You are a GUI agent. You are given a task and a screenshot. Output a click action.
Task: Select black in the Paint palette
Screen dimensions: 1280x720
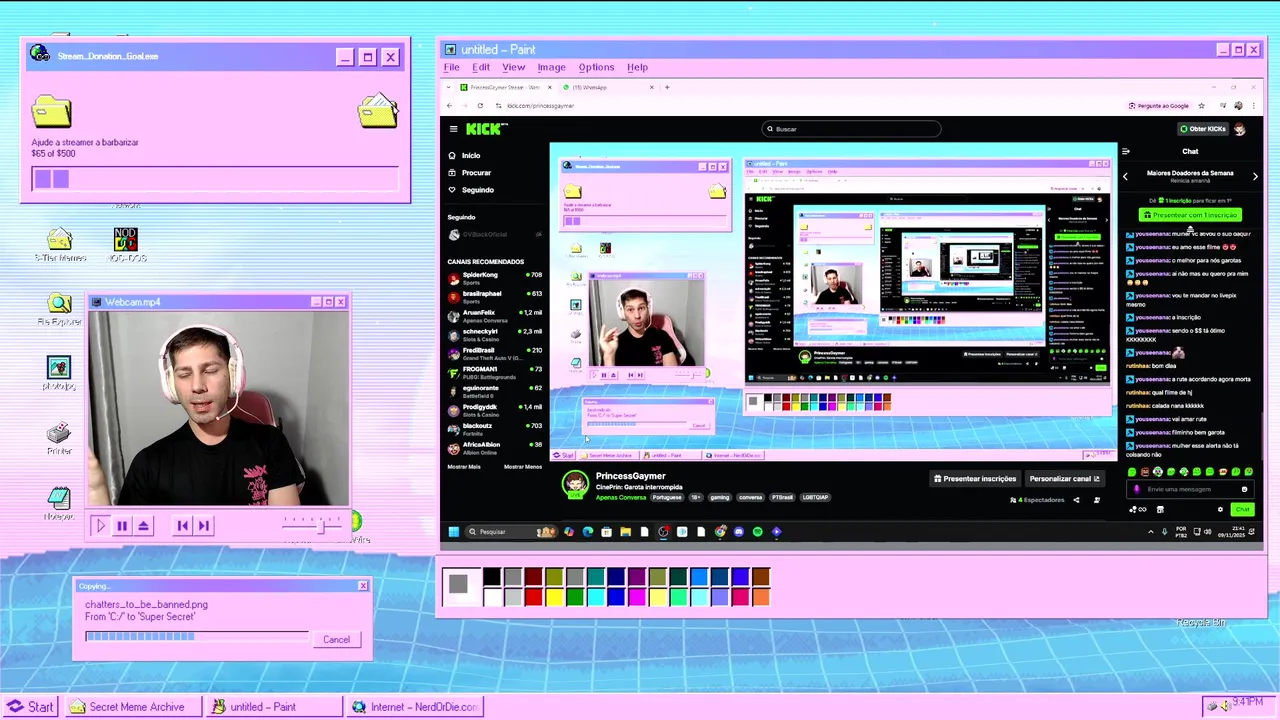[492, 576]
